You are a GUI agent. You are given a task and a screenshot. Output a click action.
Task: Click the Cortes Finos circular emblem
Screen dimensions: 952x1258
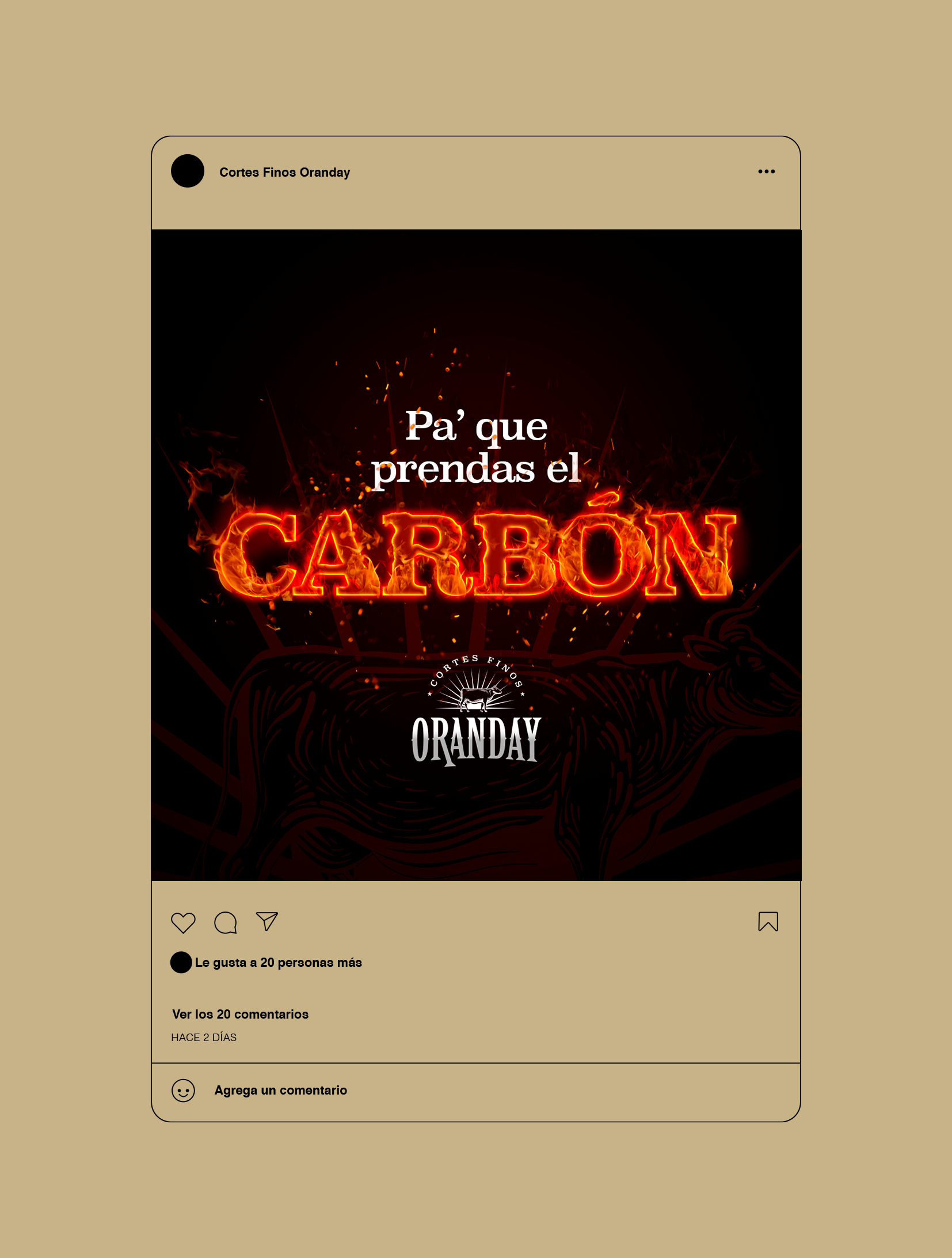click(x=476, y=683)
